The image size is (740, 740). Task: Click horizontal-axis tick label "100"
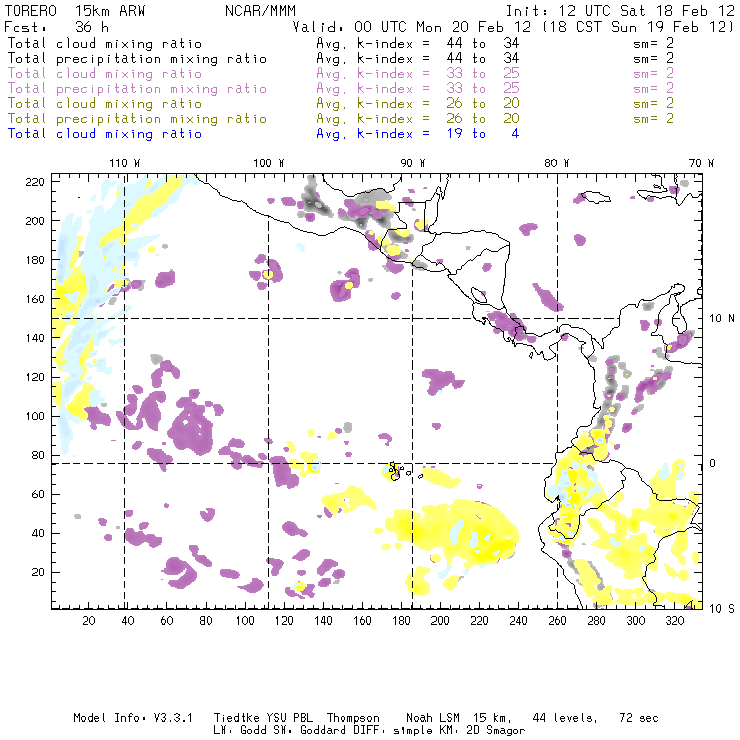245,621
